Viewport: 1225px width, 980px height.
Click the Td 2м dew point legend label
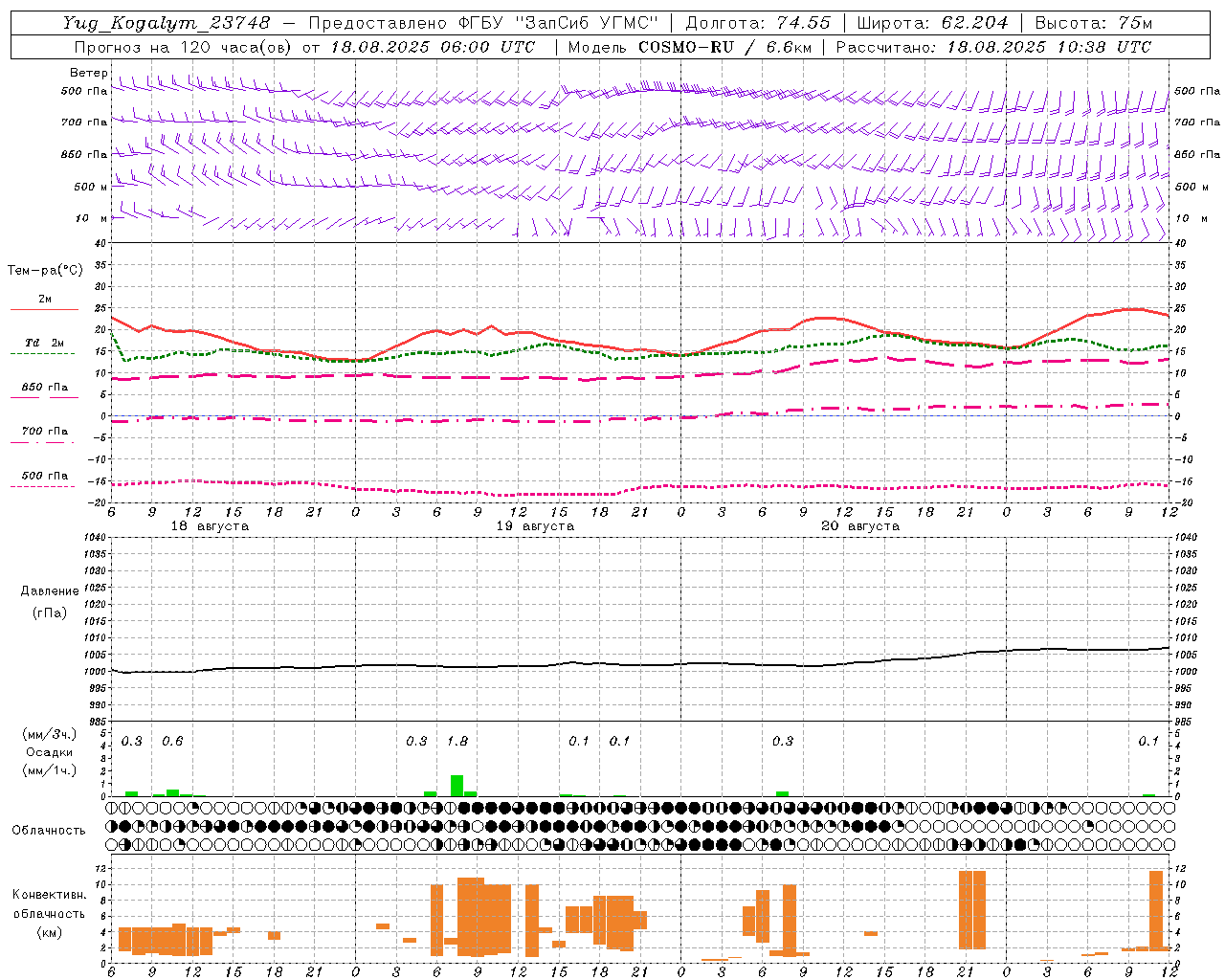[x=45, y=343]
